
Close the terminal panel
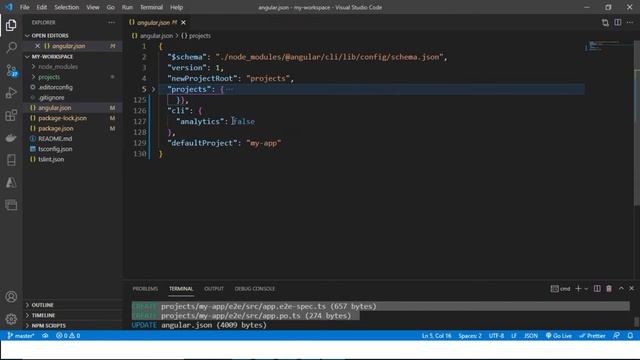pos(631,289)
